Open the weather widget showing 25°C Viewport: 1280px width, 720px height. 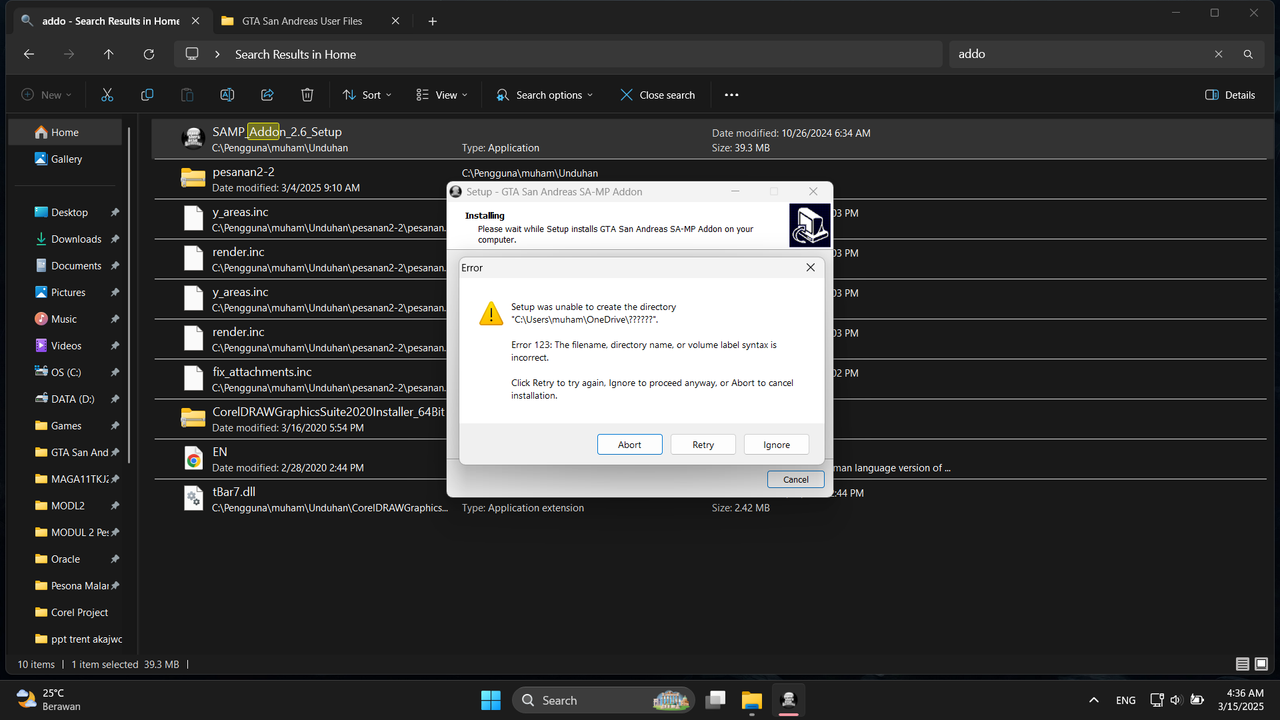50,699
